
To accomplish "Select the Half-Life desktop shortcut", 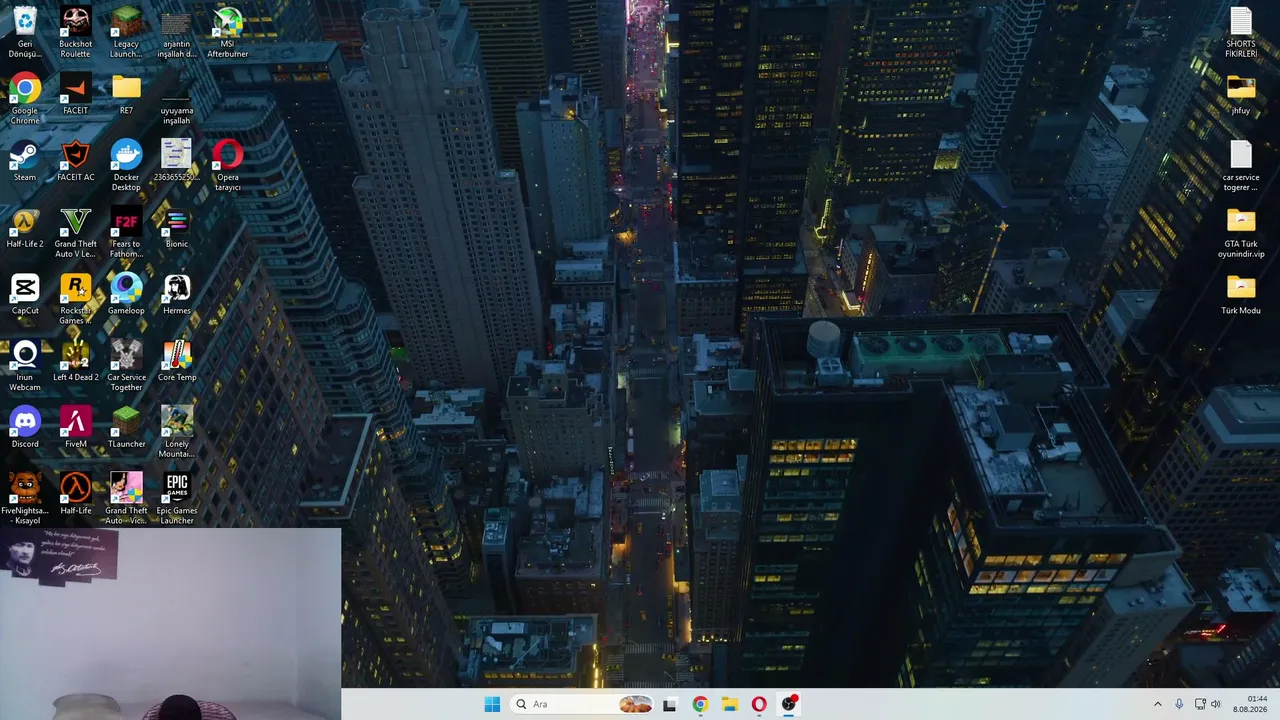I will 75,495.
